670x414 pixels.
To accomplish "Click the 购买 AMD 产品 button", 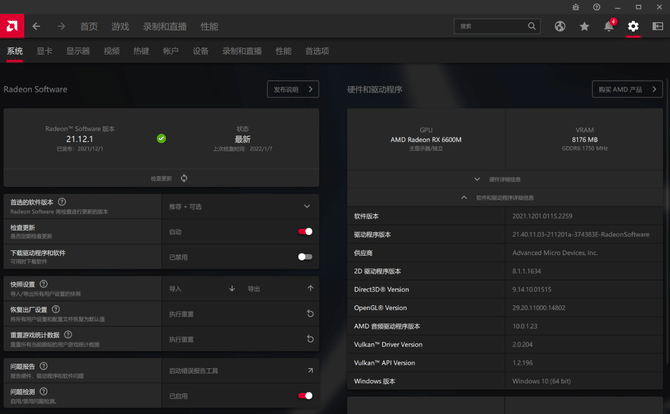I will point(627,89).
